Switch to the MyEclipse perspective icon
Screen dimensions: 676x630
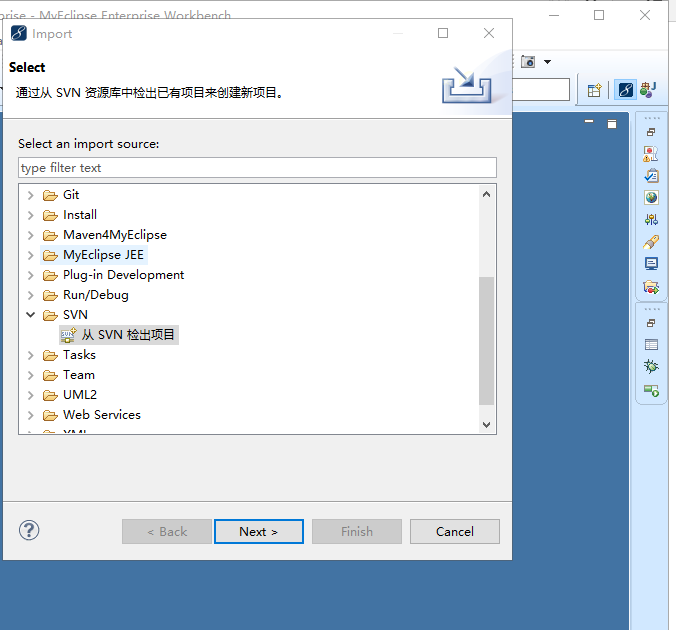626,90
